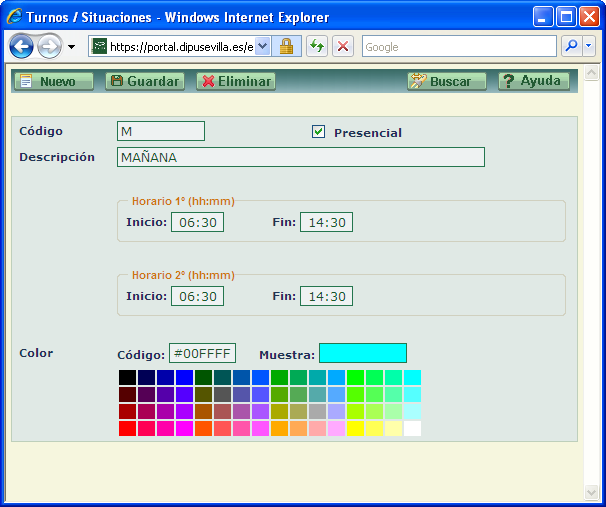The width and height of the screenshot is (606, 507).
Task: Click Horario 2º Fin time field
Action: 327,296
